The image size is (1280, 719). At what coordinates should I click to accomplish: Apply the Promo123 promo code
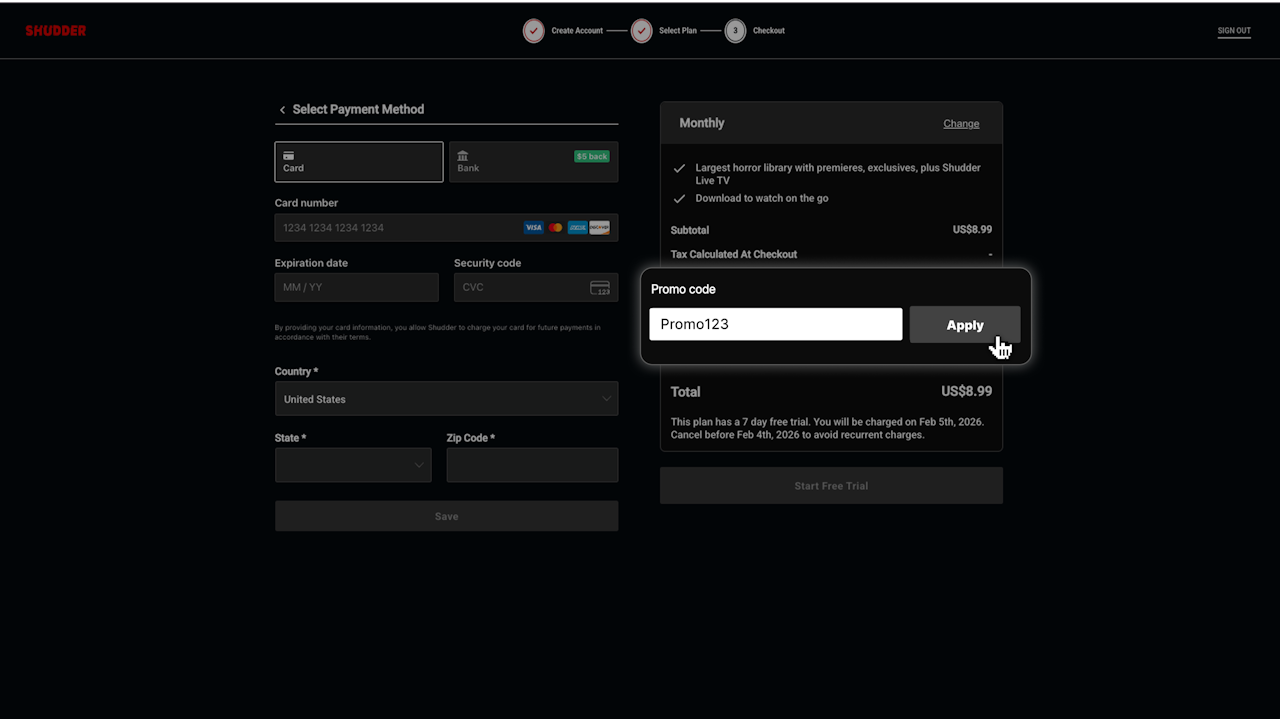click(x=964, y=324)
